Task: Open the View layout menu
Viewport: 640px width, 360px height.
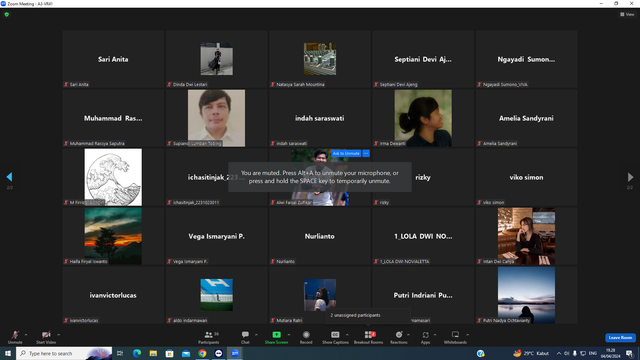Action: (627, 14)
